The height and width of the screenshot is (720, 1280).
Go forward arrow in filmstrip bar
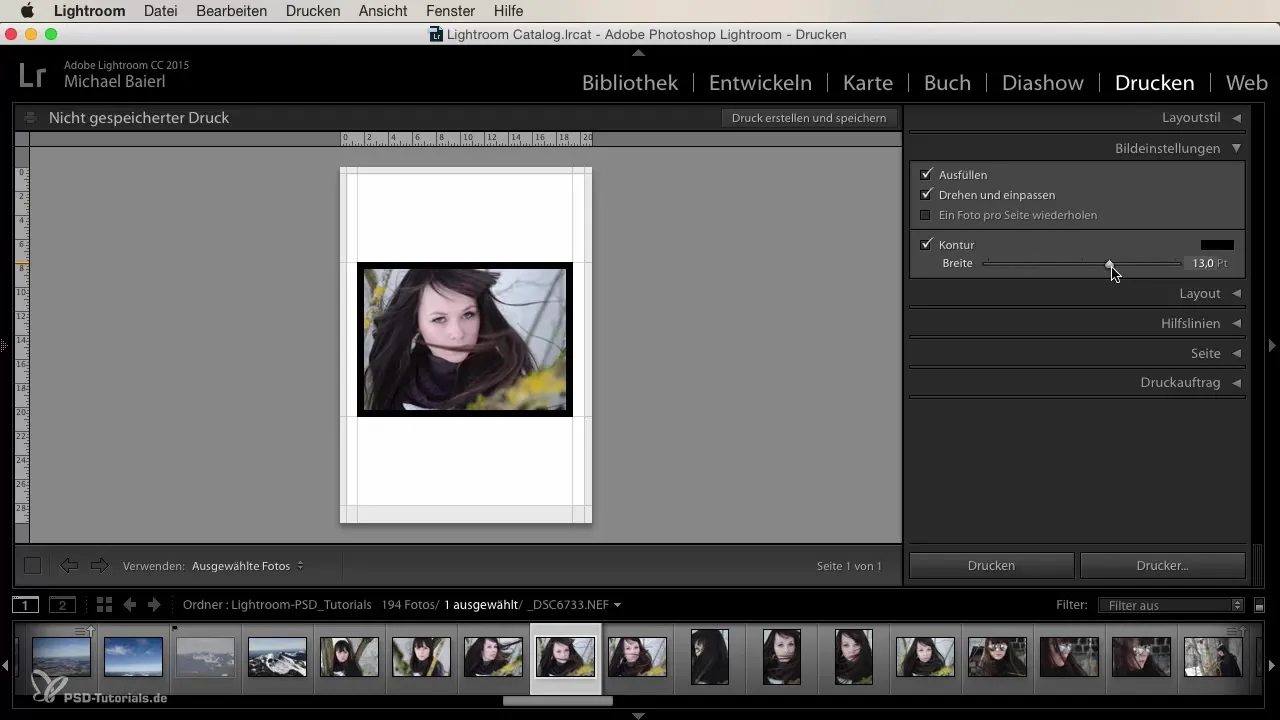coord(153,605)
